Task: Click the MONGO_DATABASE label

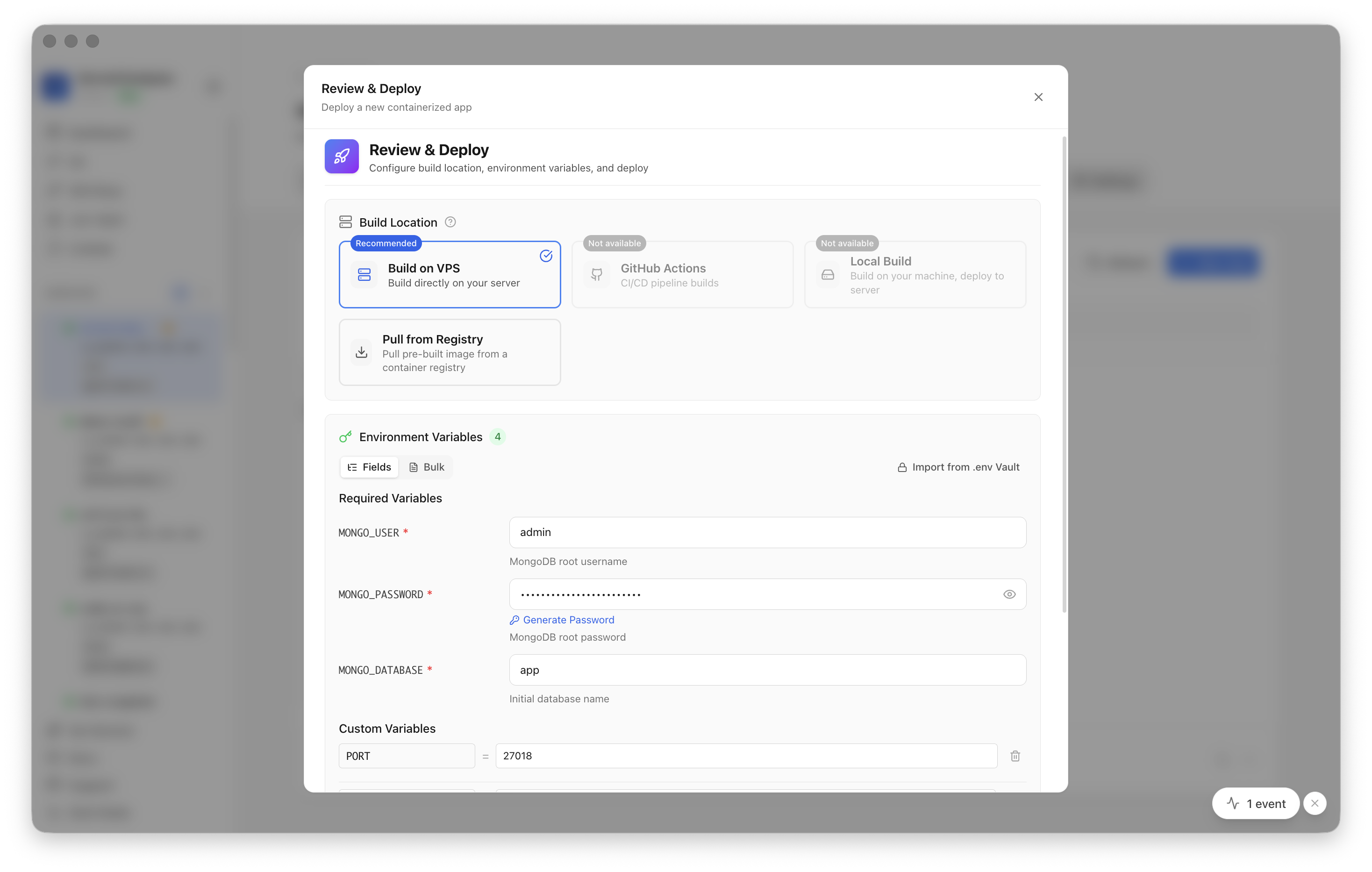Action: (x=380, y=670)
